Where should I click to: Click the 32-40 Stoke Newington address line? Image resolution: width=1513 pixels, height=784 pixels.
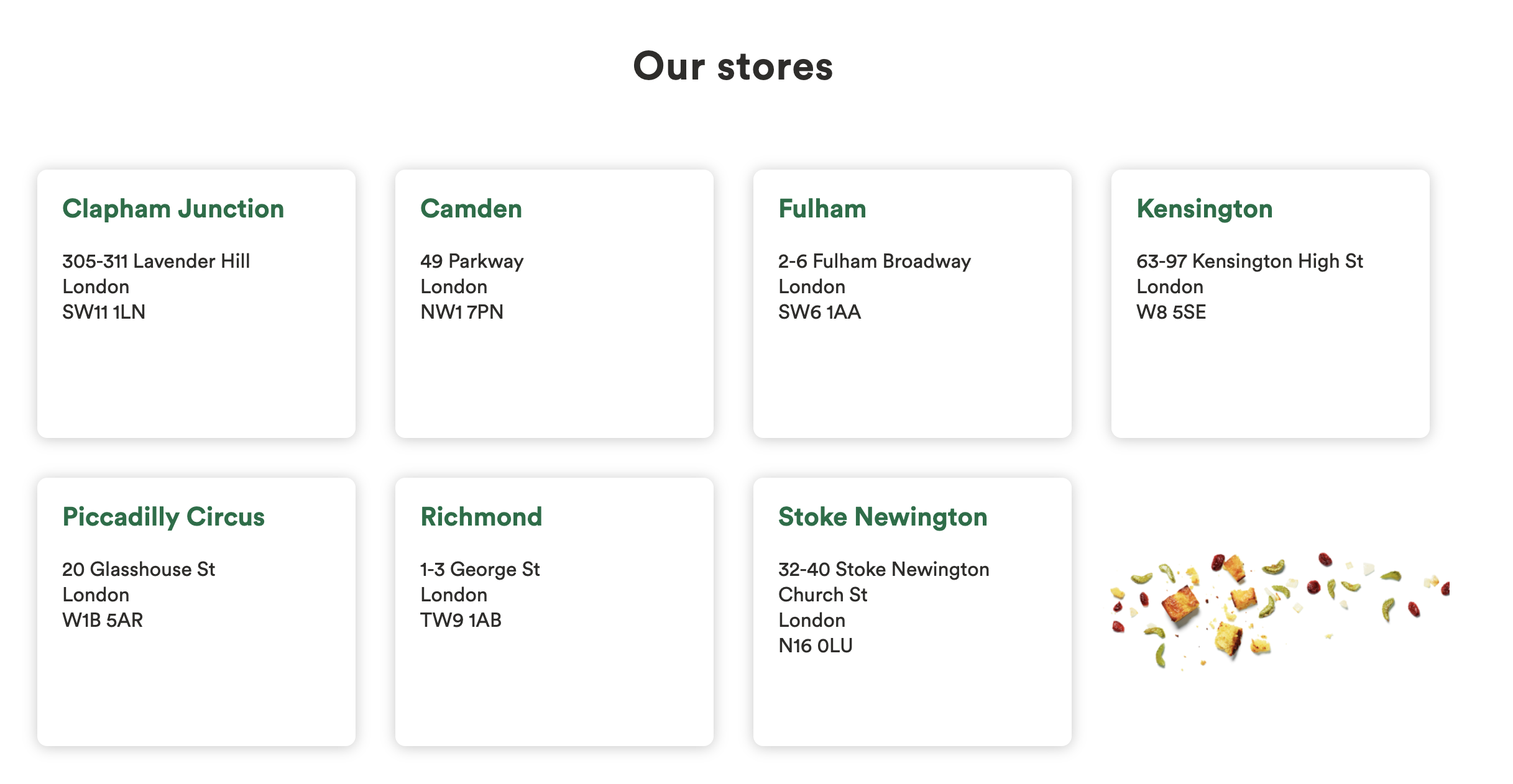883,569
